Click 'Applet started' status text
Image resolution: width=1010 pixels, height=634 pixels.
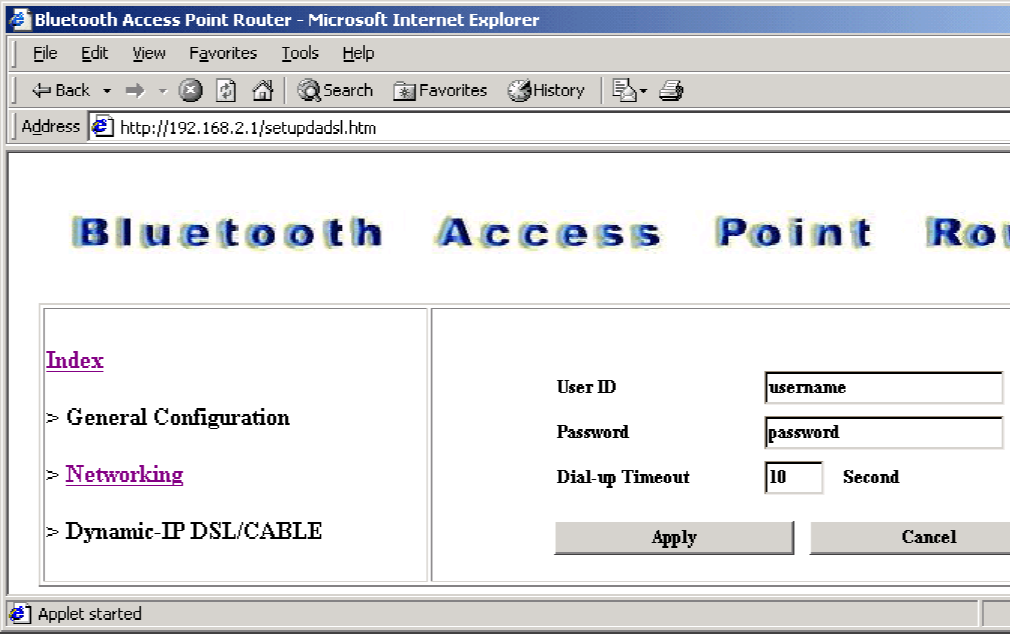90,614
